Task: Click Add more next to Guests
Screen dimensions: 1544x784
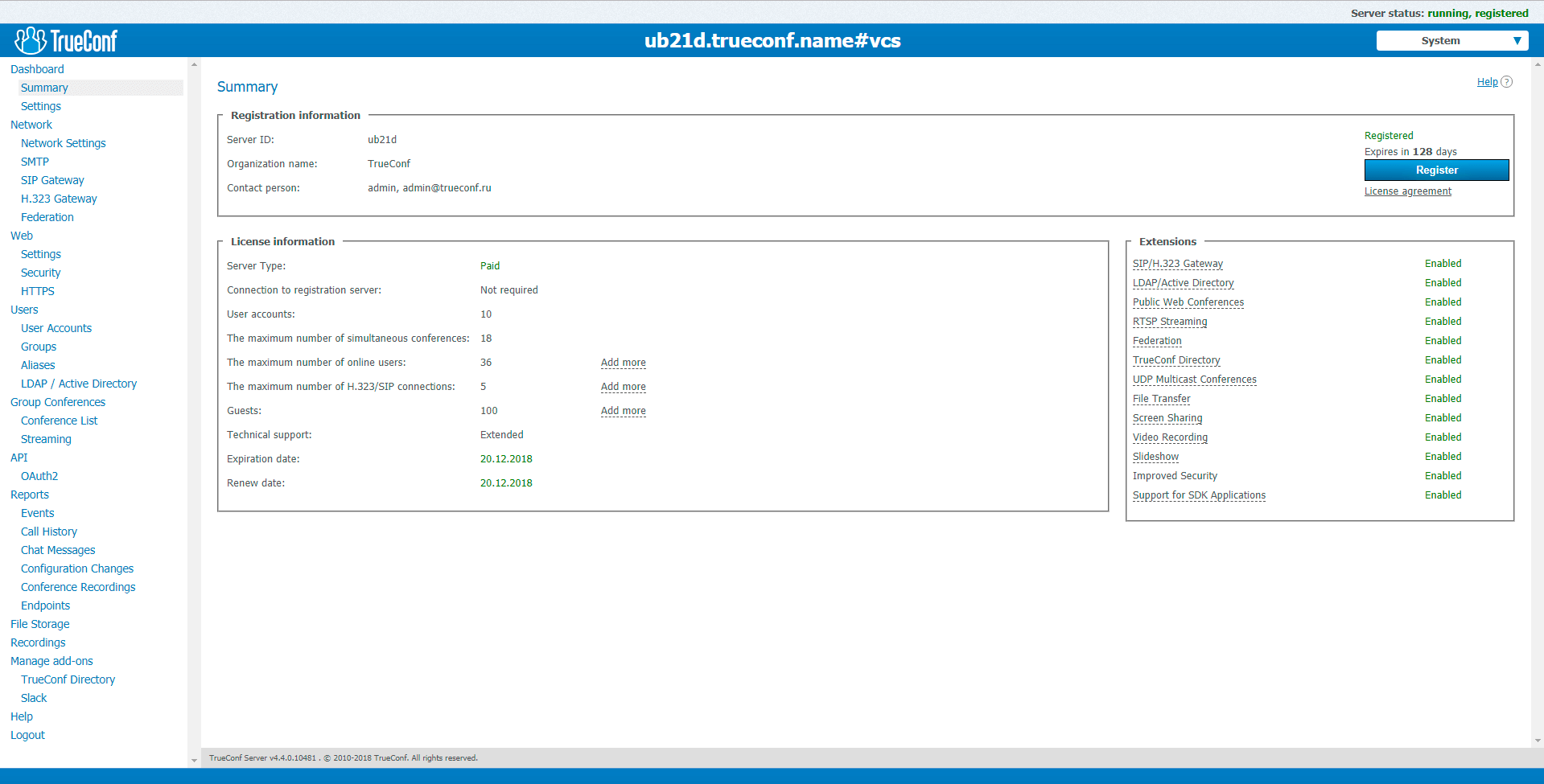Action: pos(623,410)
